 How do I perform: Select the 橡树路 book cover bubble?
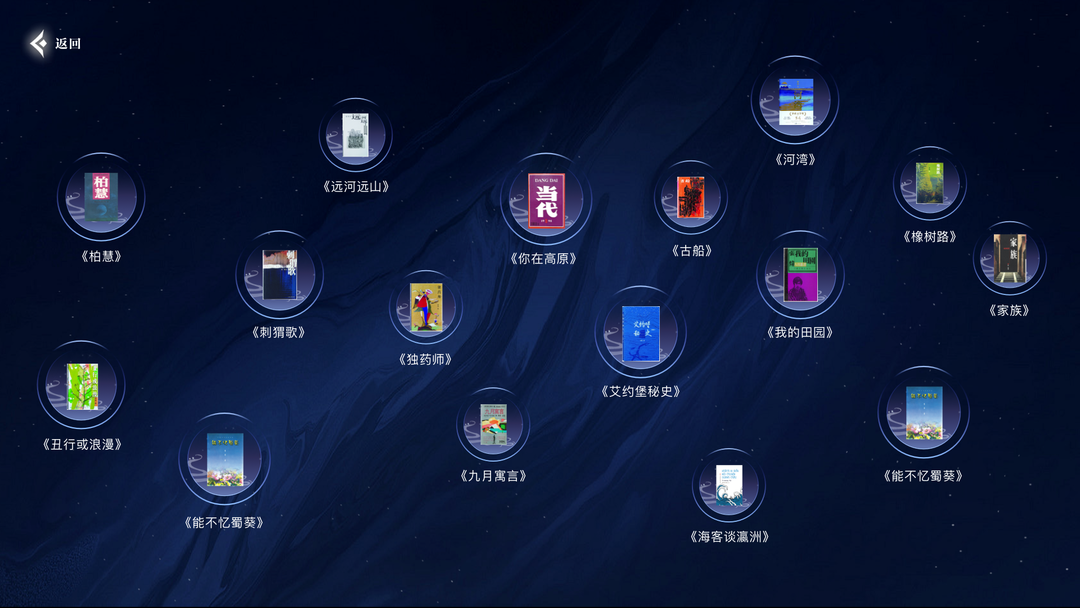pos(929,184)
